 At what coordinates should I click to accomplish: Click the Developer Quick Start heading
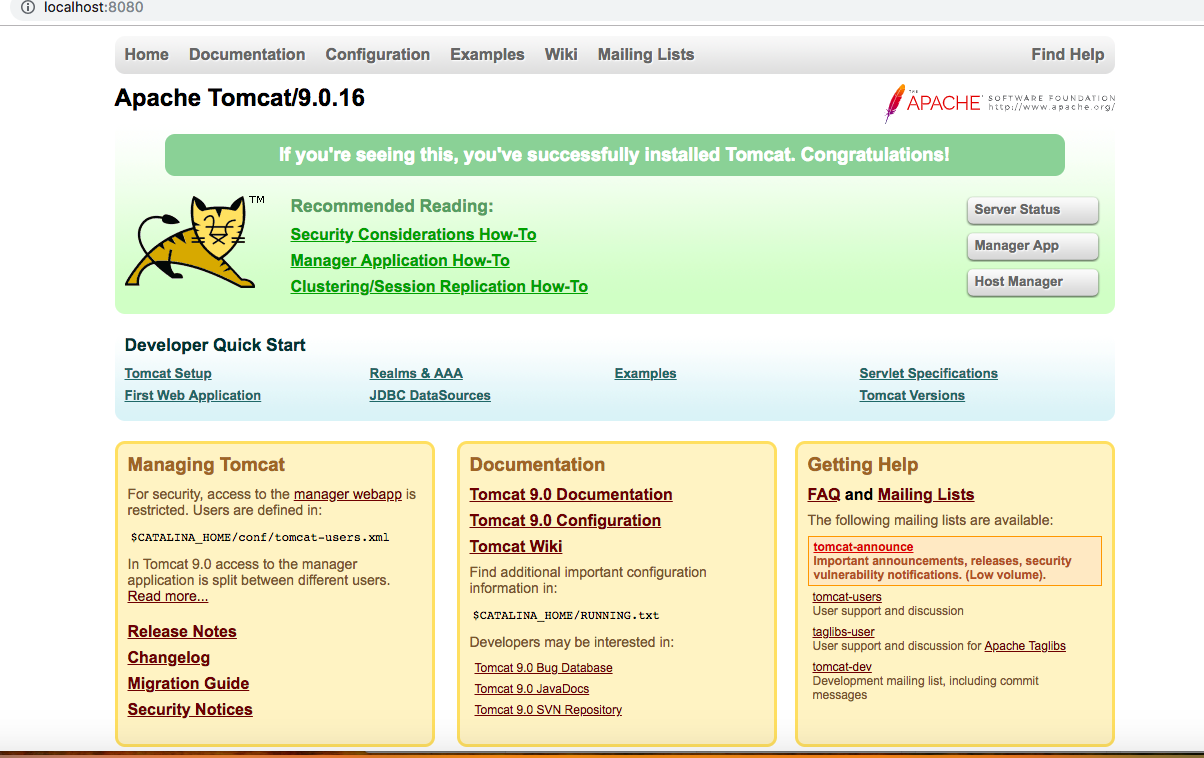point(215,345)
